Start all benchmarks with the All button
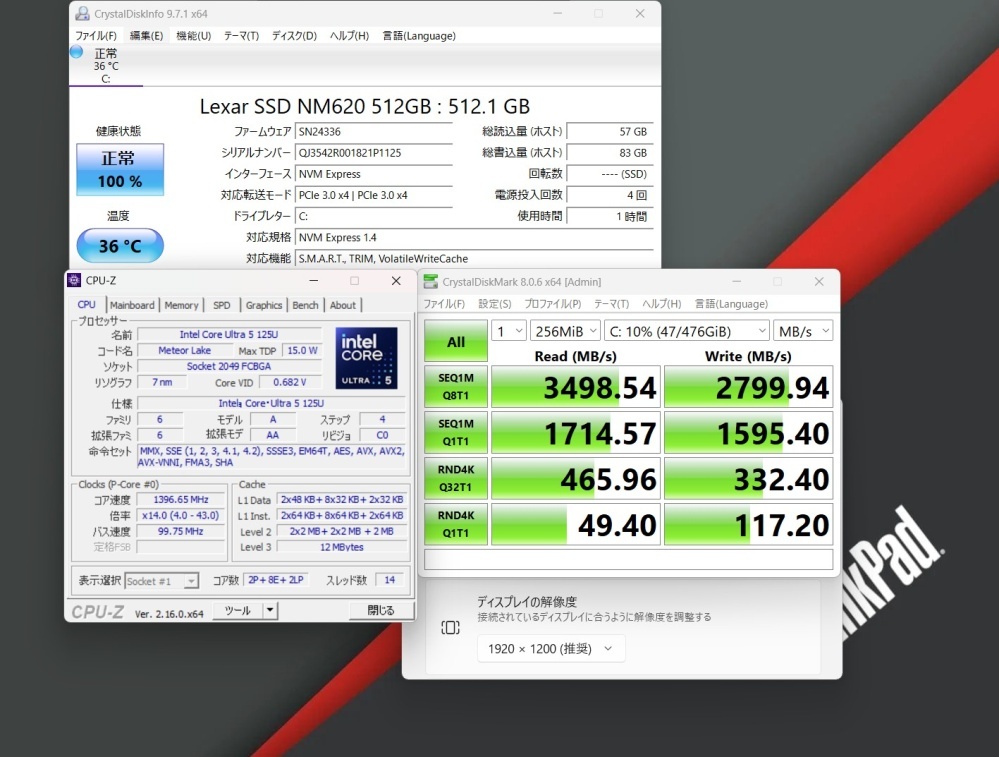Image resolution: width=999 pixels, height=757 pixels. pos(455,341)
